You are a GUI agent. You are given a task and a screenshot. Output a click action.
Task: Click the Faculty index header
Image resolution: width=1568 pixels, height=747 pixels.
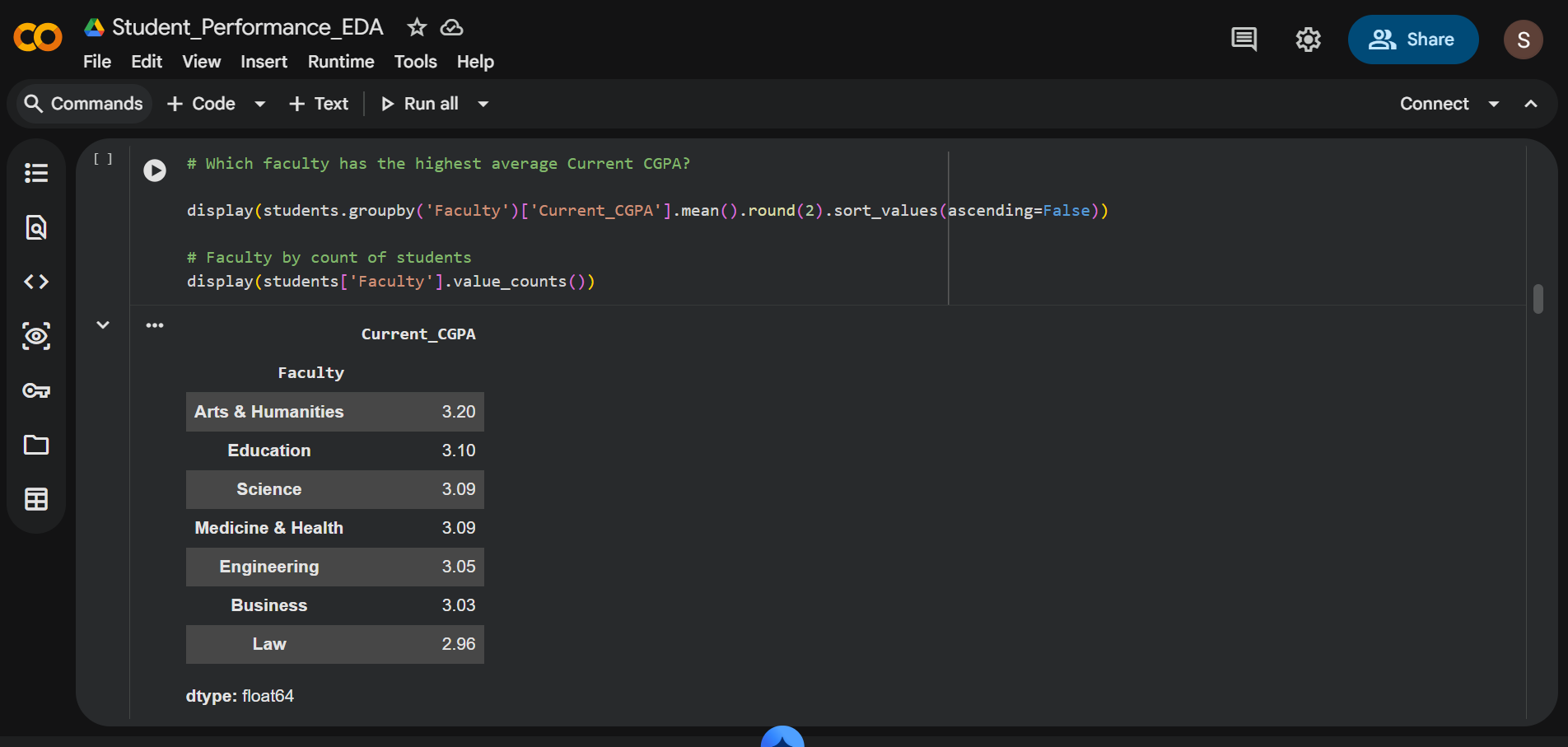pyautogui.click(x=310, y=372)
